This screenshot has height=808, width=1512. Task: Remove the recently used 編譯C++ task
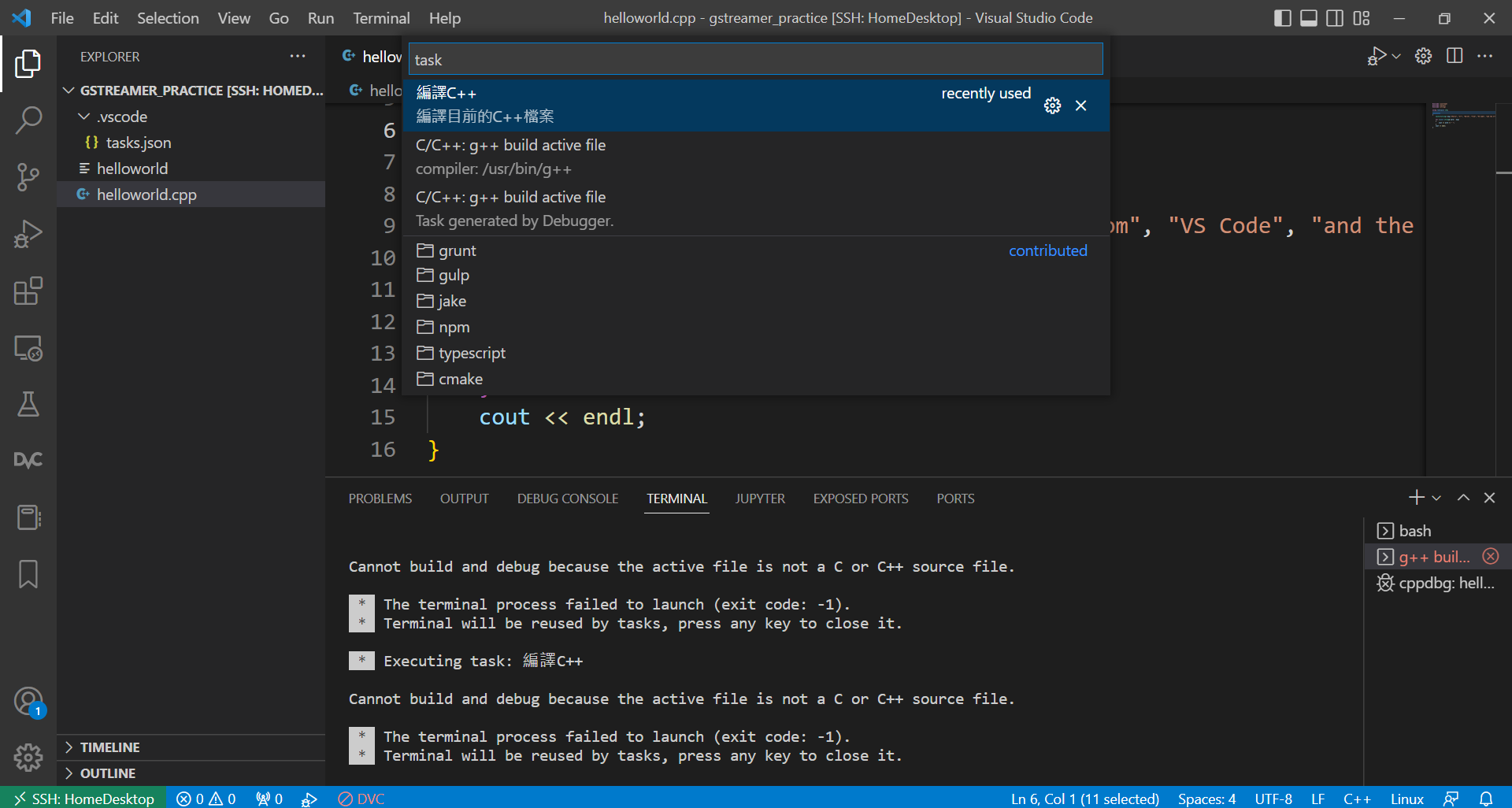click(1081, 106)
